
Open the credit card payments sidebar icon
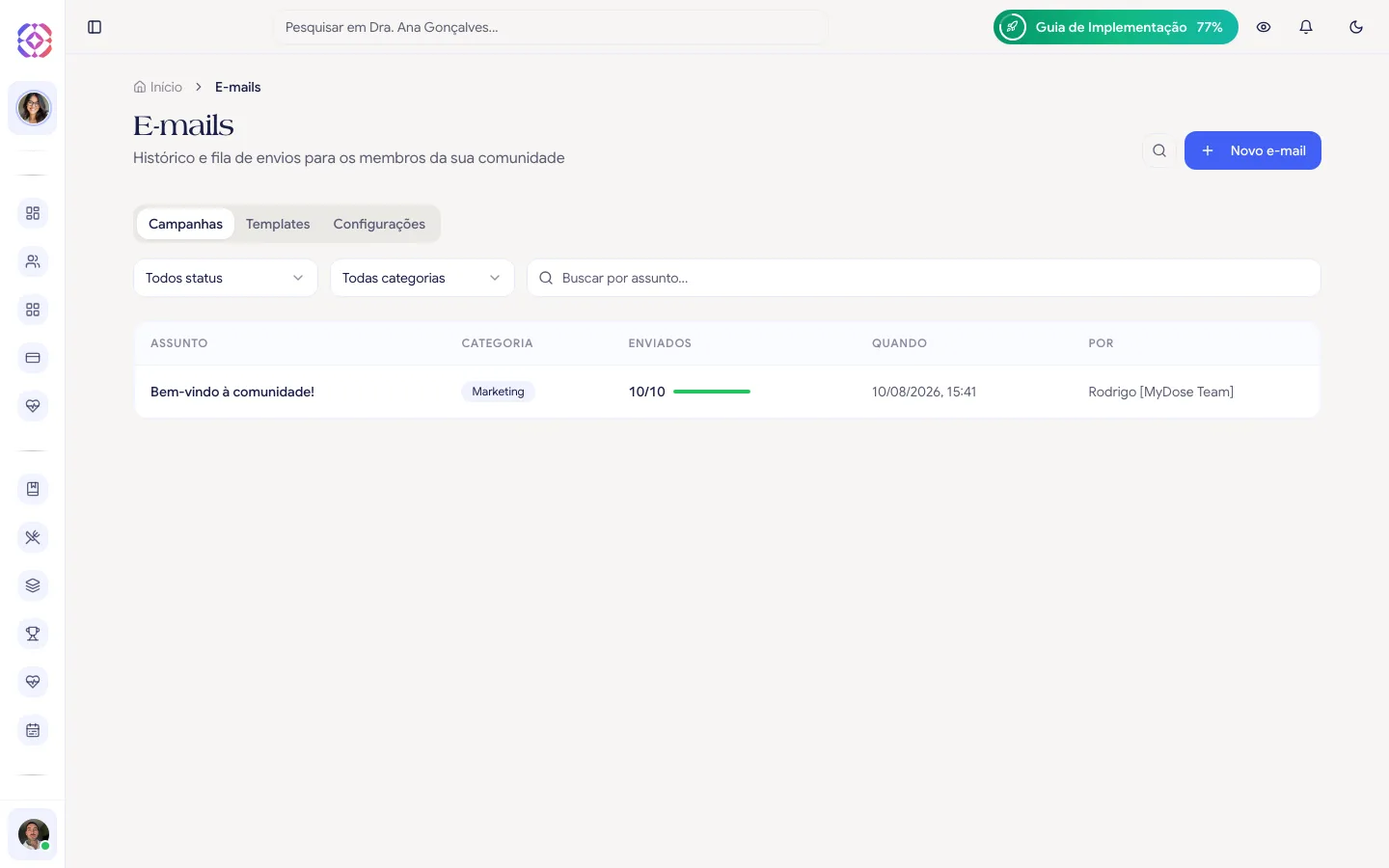pos(33,358)
